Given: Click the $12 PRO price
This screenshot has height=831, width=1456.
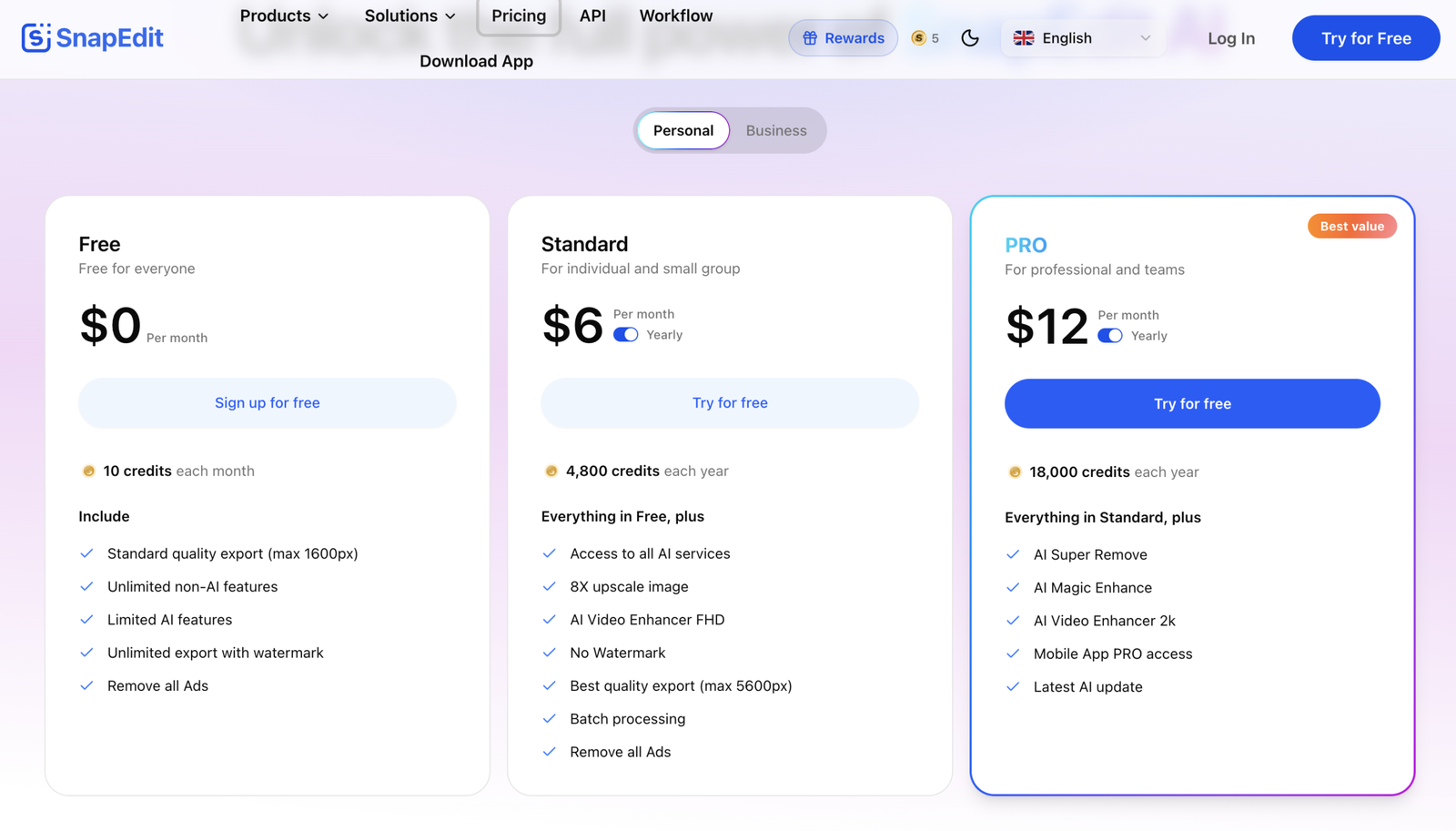Looking at the screenshot, I should click(x=1046, y=326).
